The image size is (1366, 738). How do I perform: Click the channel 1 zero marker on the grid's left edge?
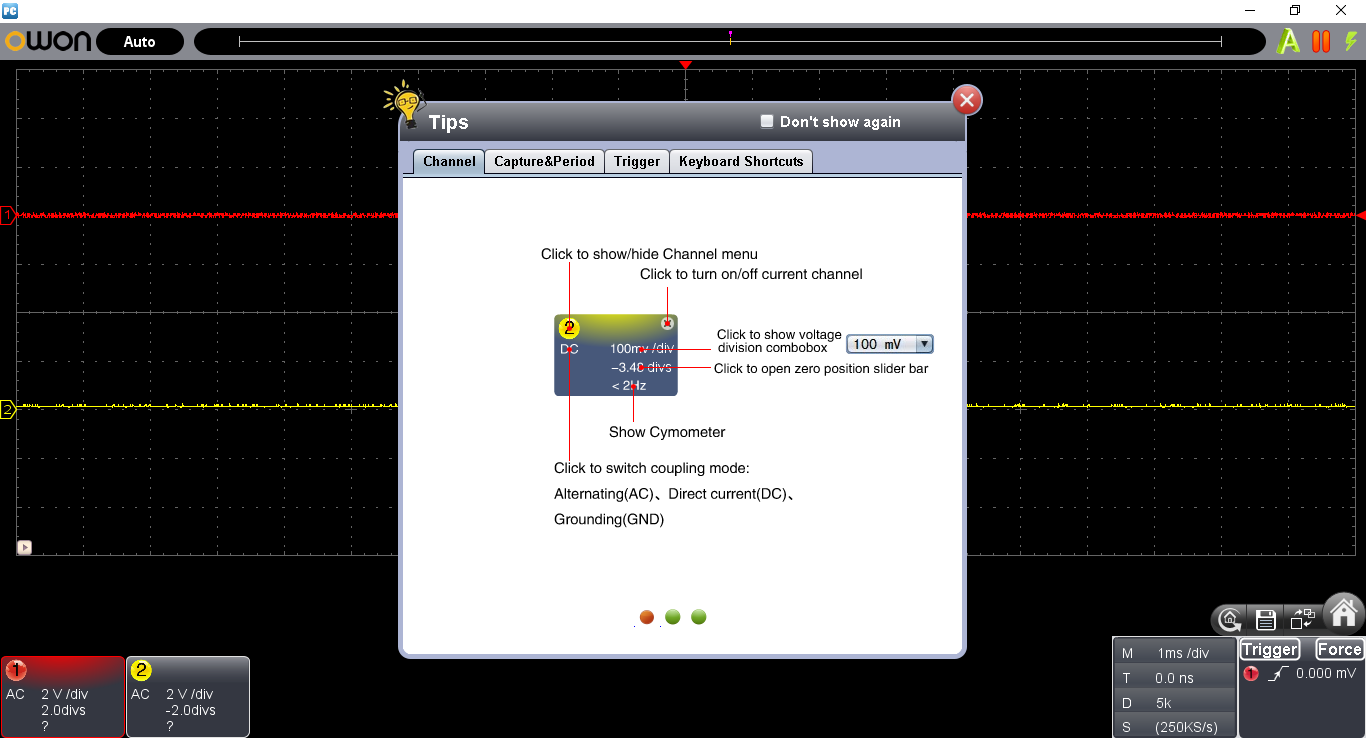[7, 215]
